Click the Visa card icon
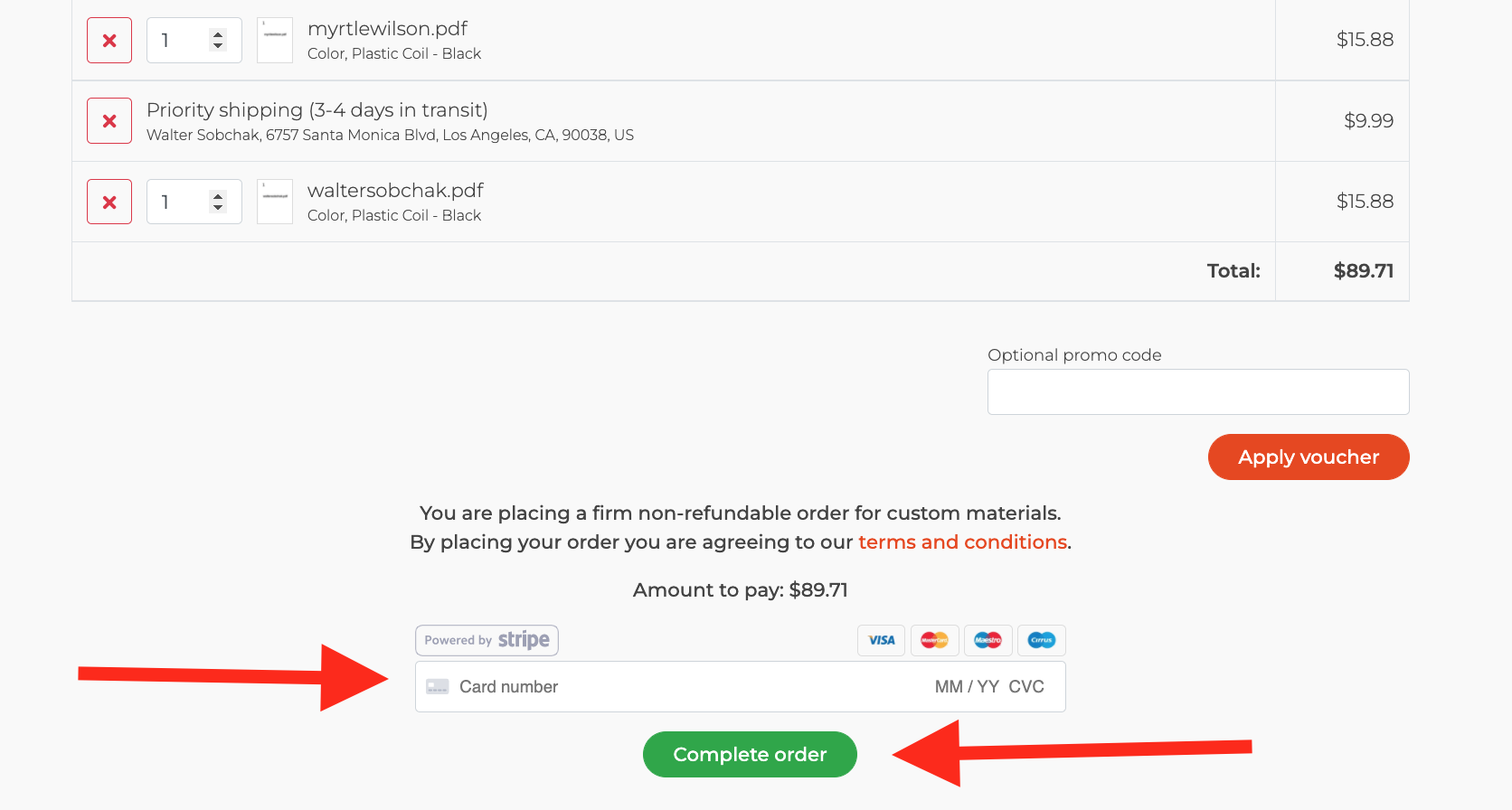 point(882,640)
